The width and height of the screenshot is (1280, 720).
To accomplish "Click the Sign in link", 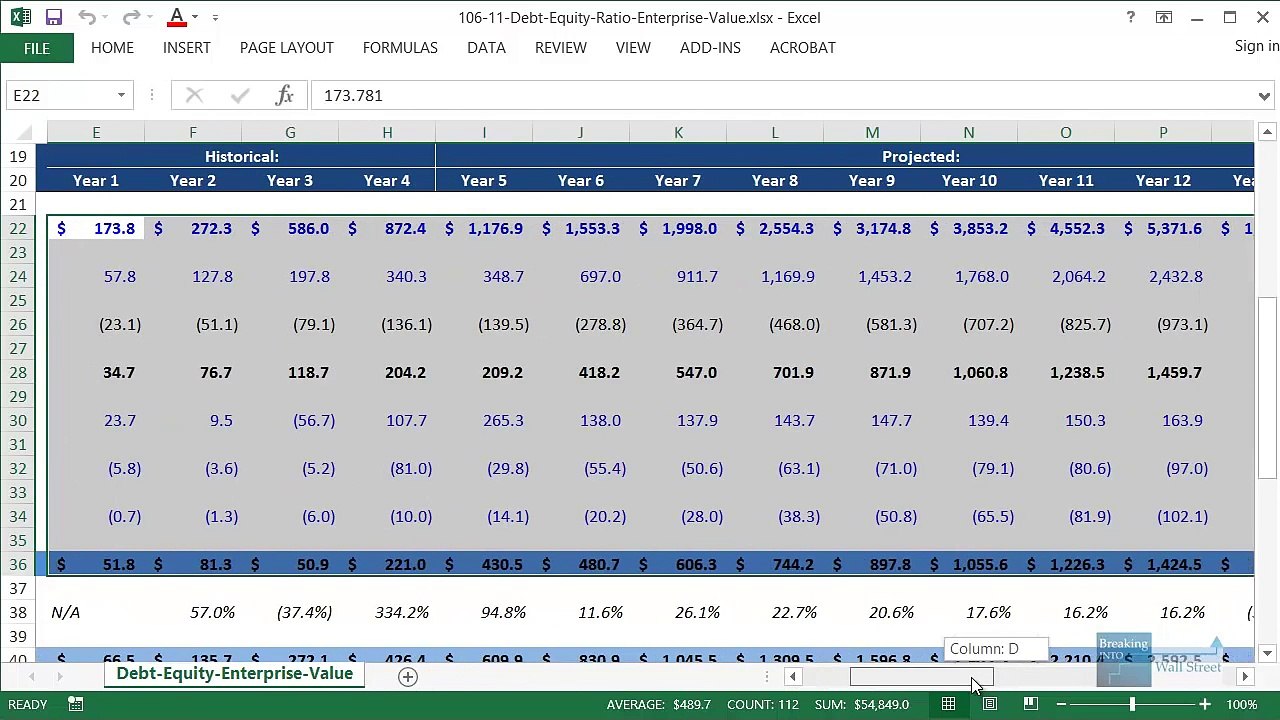I will point(1257,46).
